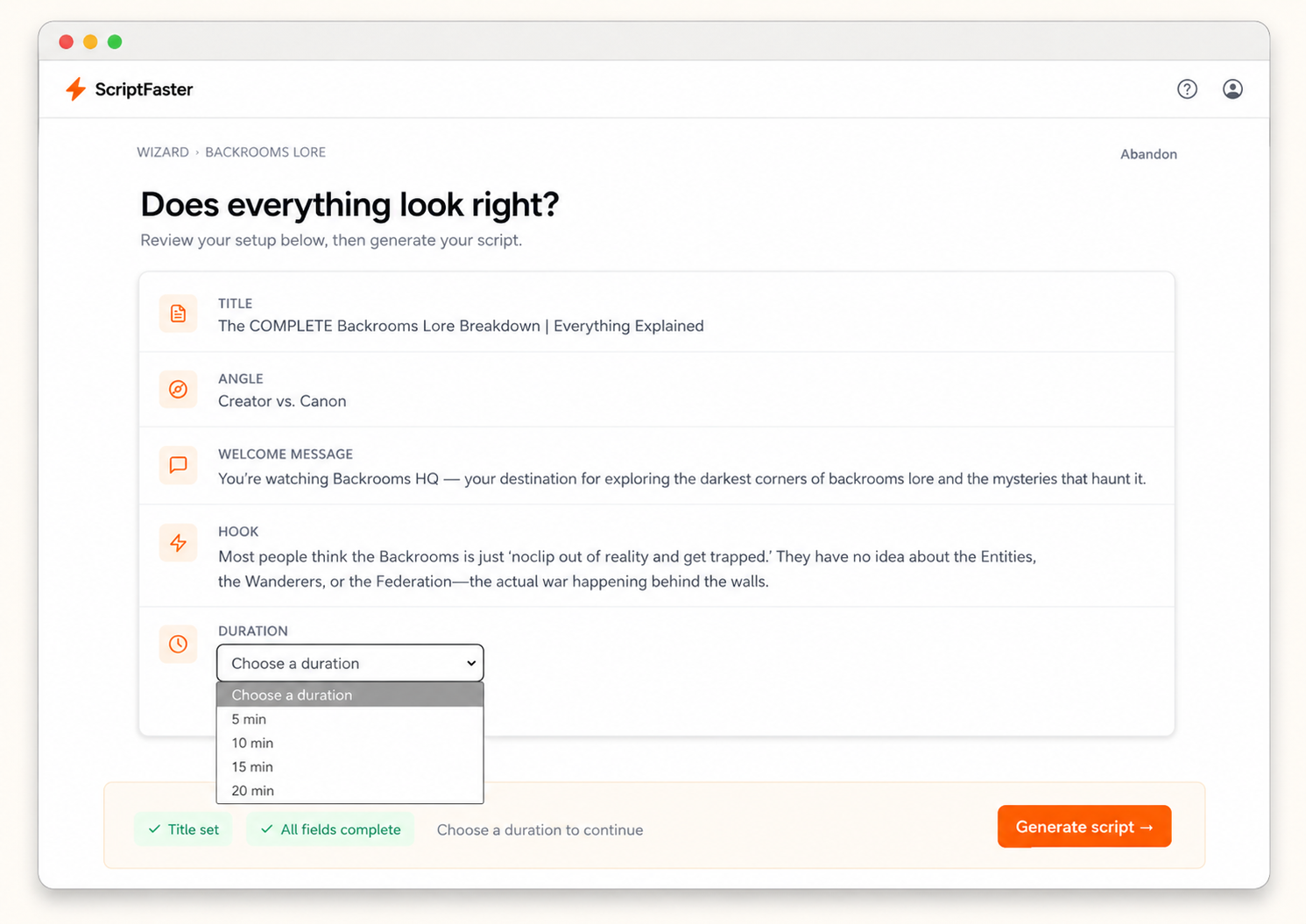The height and width of the screenshot is (924, 1306).
Task: Collapse the Choose a duration dropdown
Action: (x=350, y=663)
